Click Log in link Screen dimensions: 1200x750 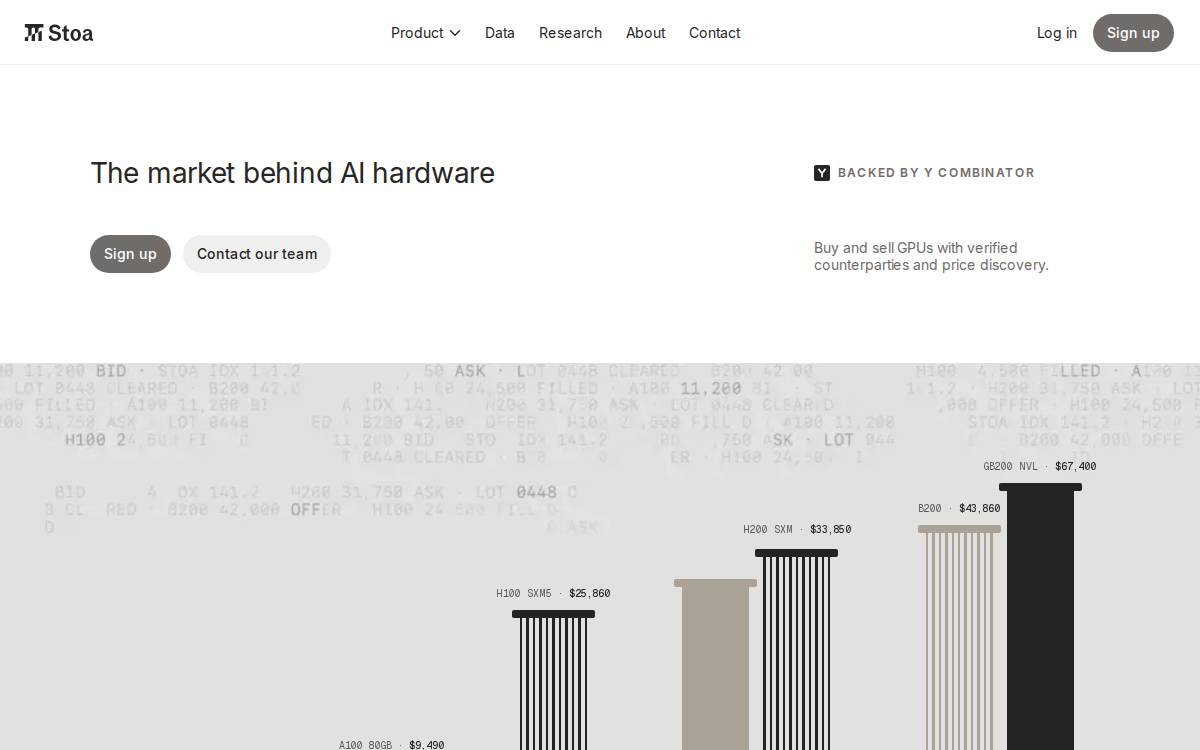[1057, 33]
